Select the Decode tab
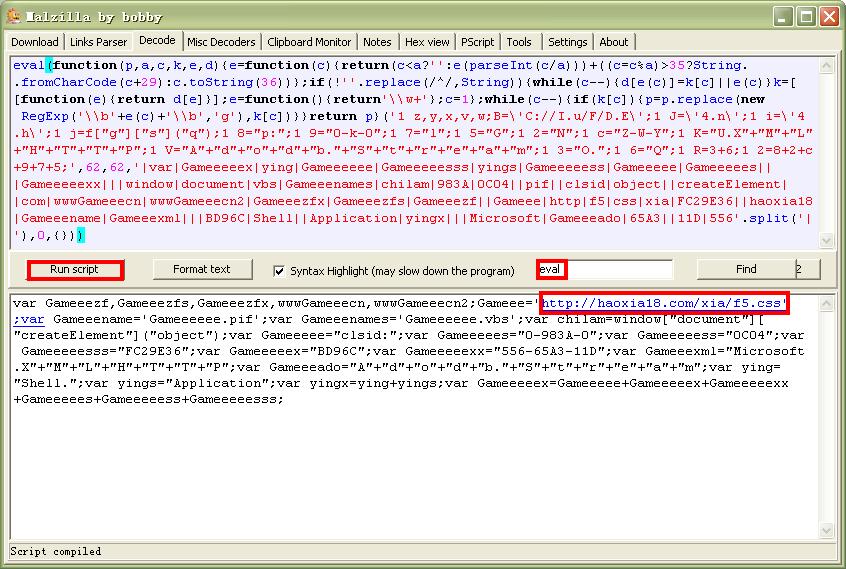Image resolution: width=846 pixels, height=569 pixels. (x=157, y=40)
